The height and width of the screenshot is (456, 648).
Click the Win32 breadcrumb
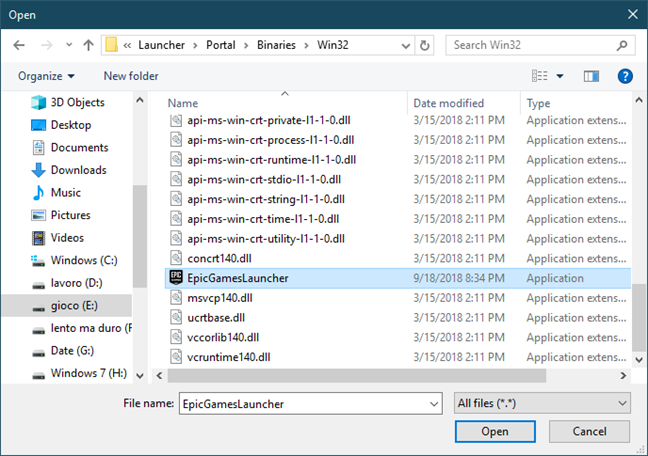coord(333,45)
